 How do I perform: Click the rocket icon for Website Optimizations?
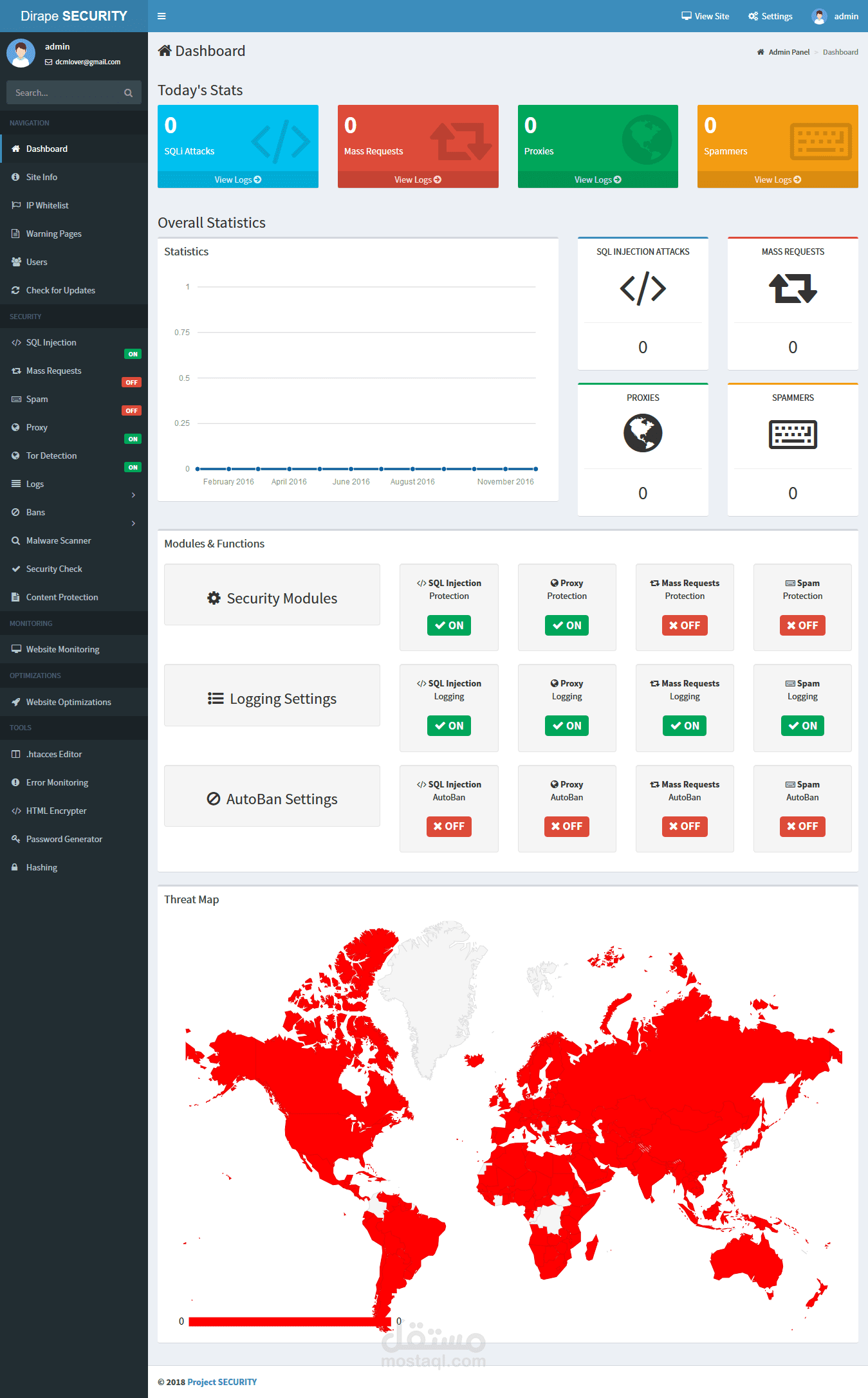tap(16, 702)
